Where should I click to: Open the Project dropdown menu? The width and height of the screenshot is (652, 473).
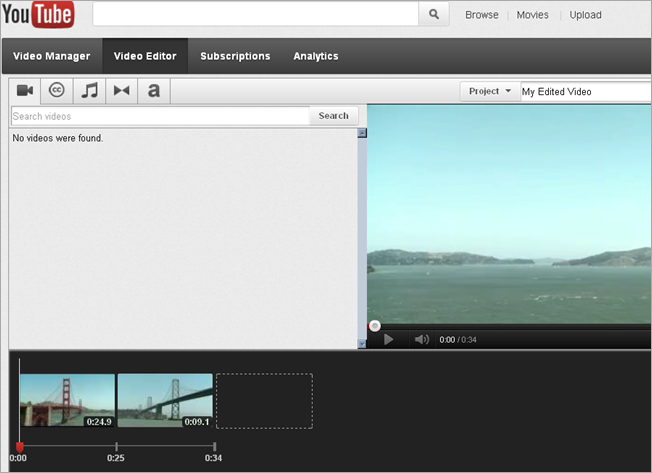coord(490,91)
